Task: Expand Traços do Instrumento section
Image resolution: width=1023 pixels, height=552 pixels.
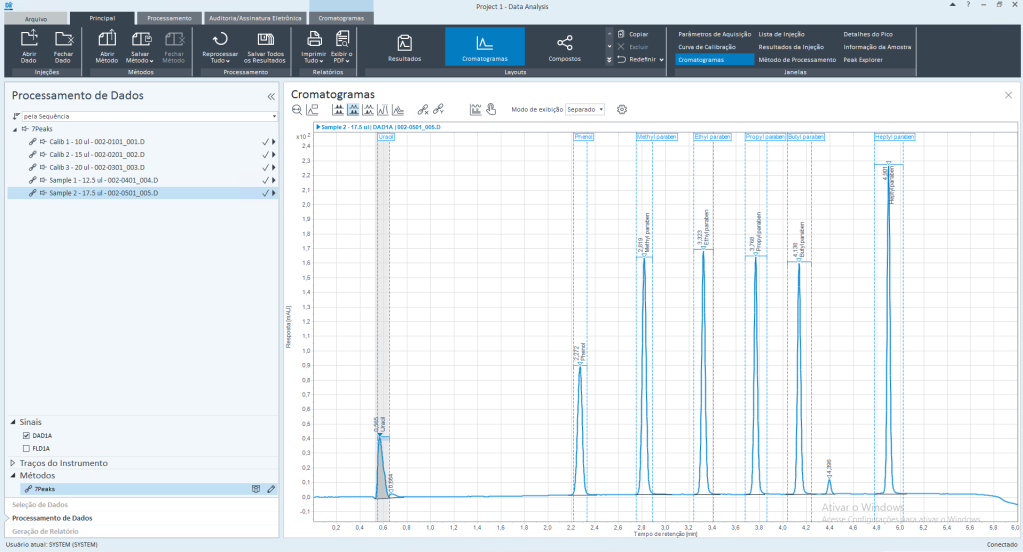Action: (13, 463)
